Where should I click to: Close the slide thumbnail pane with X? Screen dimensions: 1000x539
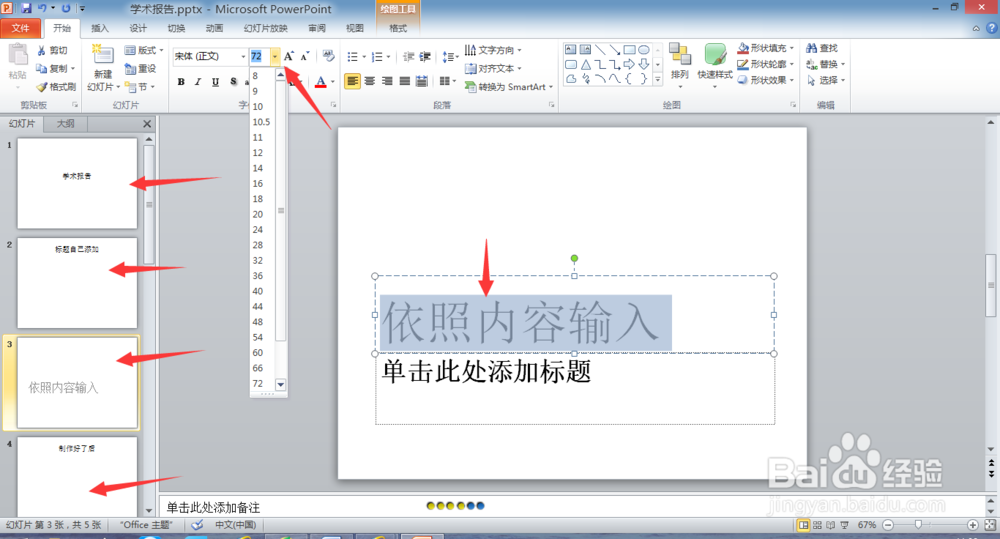(147, 124)
